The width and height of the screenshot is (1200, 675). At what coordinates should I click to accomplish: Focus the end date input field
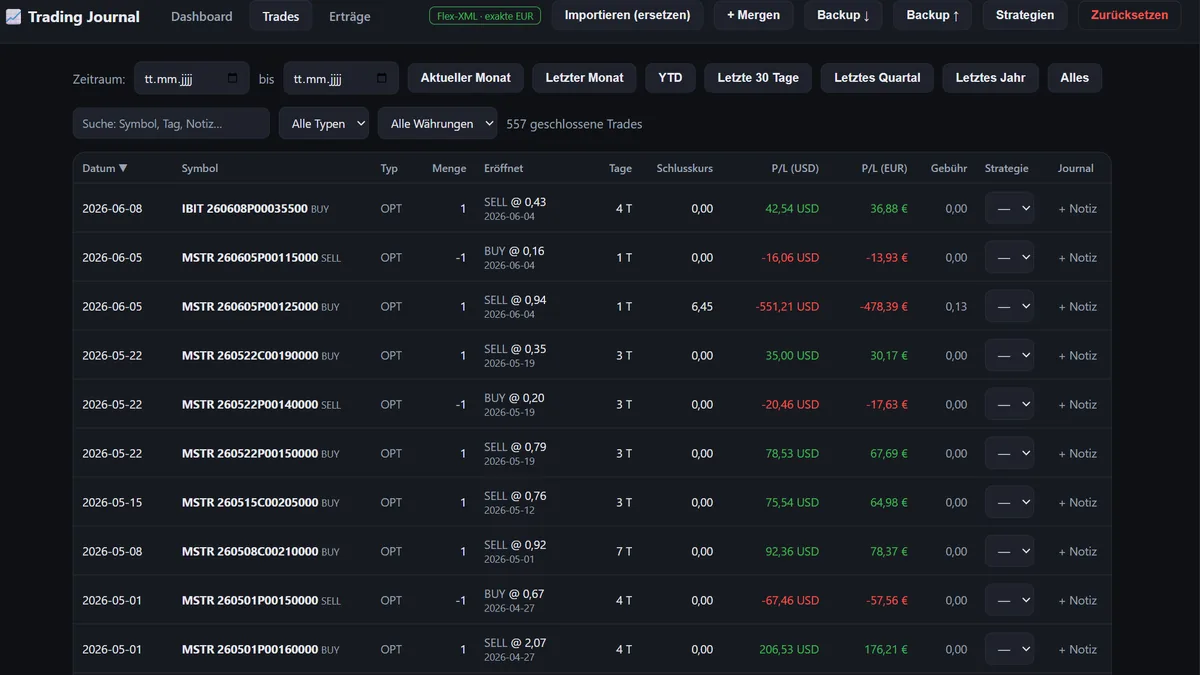click(x=341, y=78)
